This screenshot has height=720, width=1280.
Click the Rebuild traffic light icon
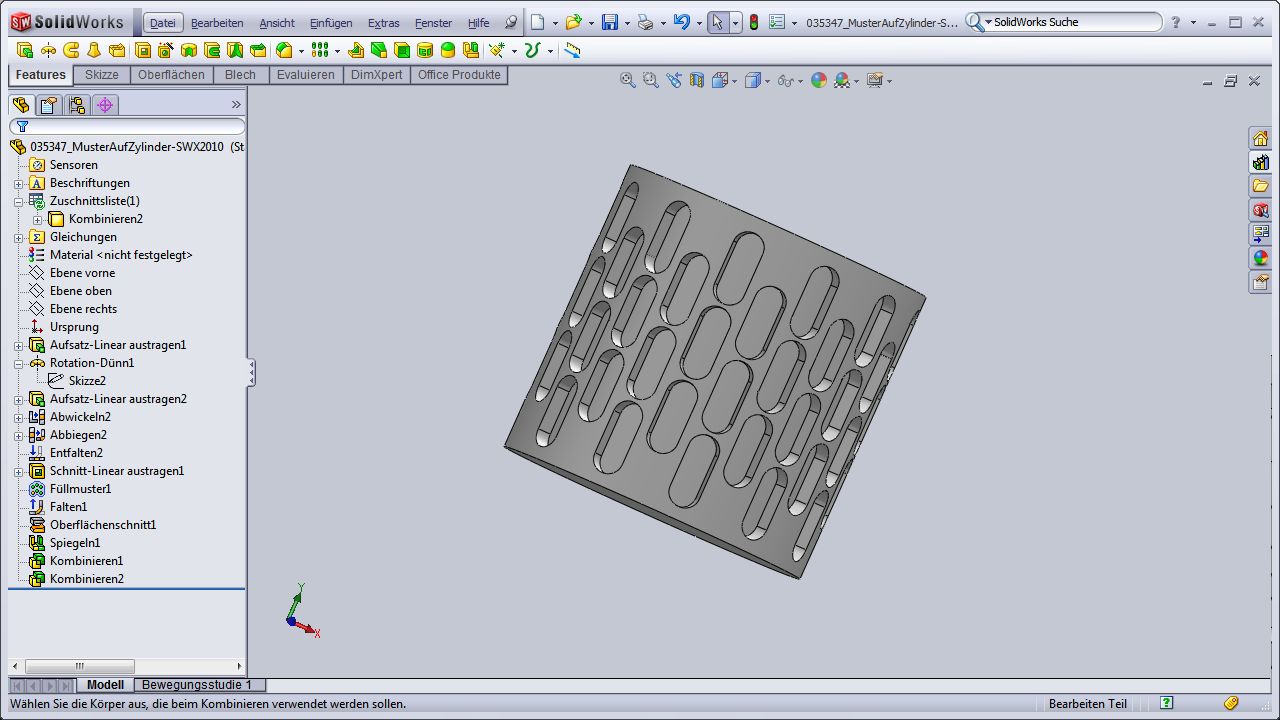click(x=754, y=22)
